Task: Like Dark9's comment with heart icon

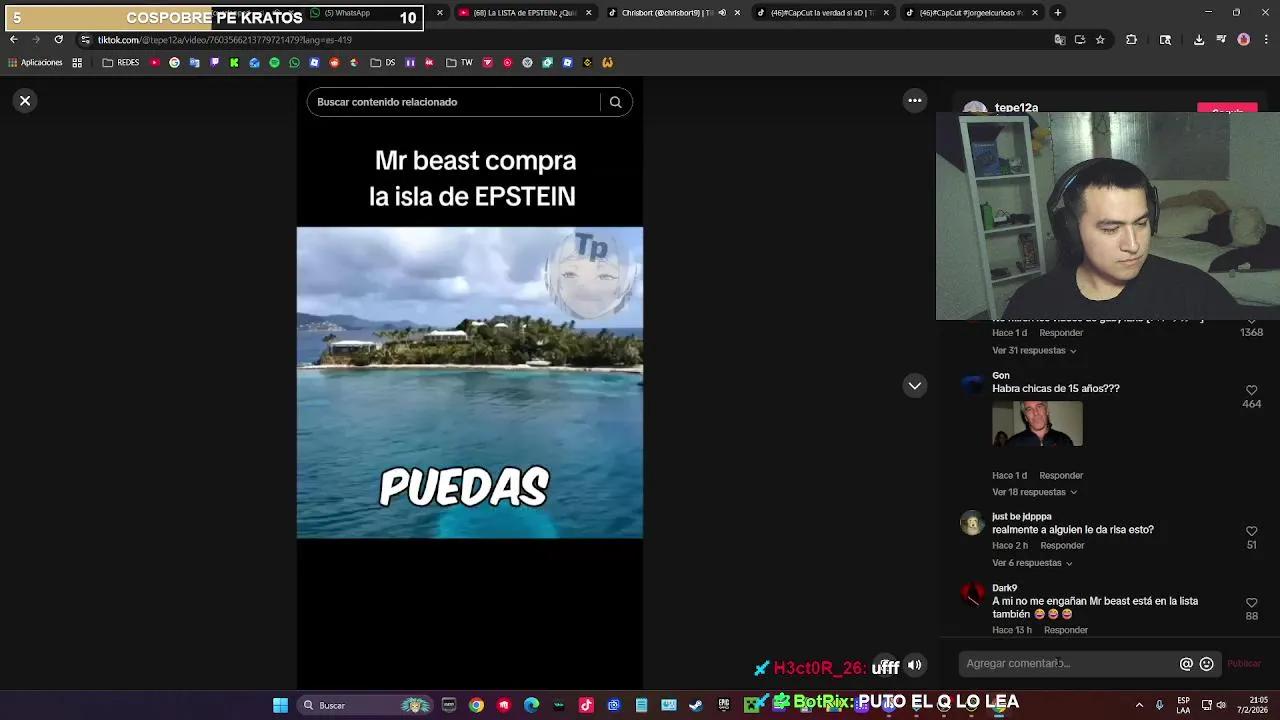Action: point(1251,603)
